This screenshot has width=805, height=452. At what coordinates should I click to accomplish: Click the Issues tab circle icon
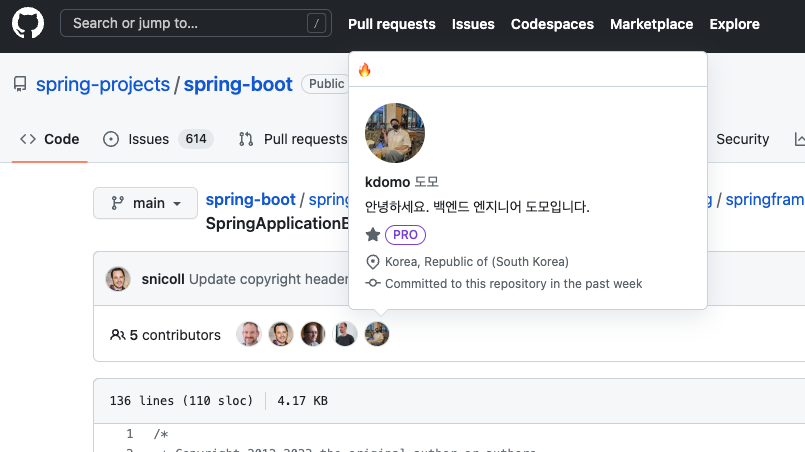(x=111, y=139)
